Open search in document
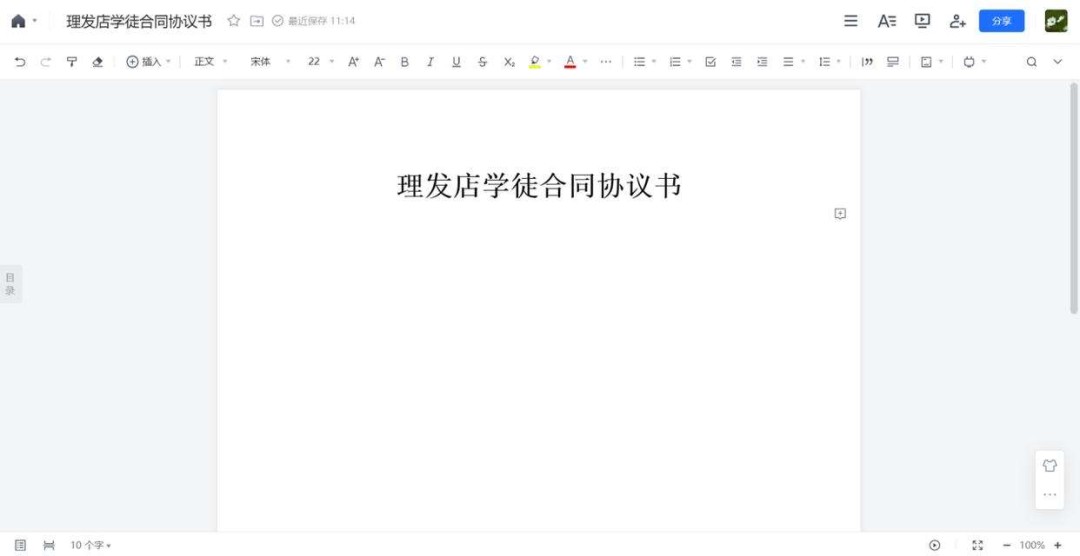 1031,62
